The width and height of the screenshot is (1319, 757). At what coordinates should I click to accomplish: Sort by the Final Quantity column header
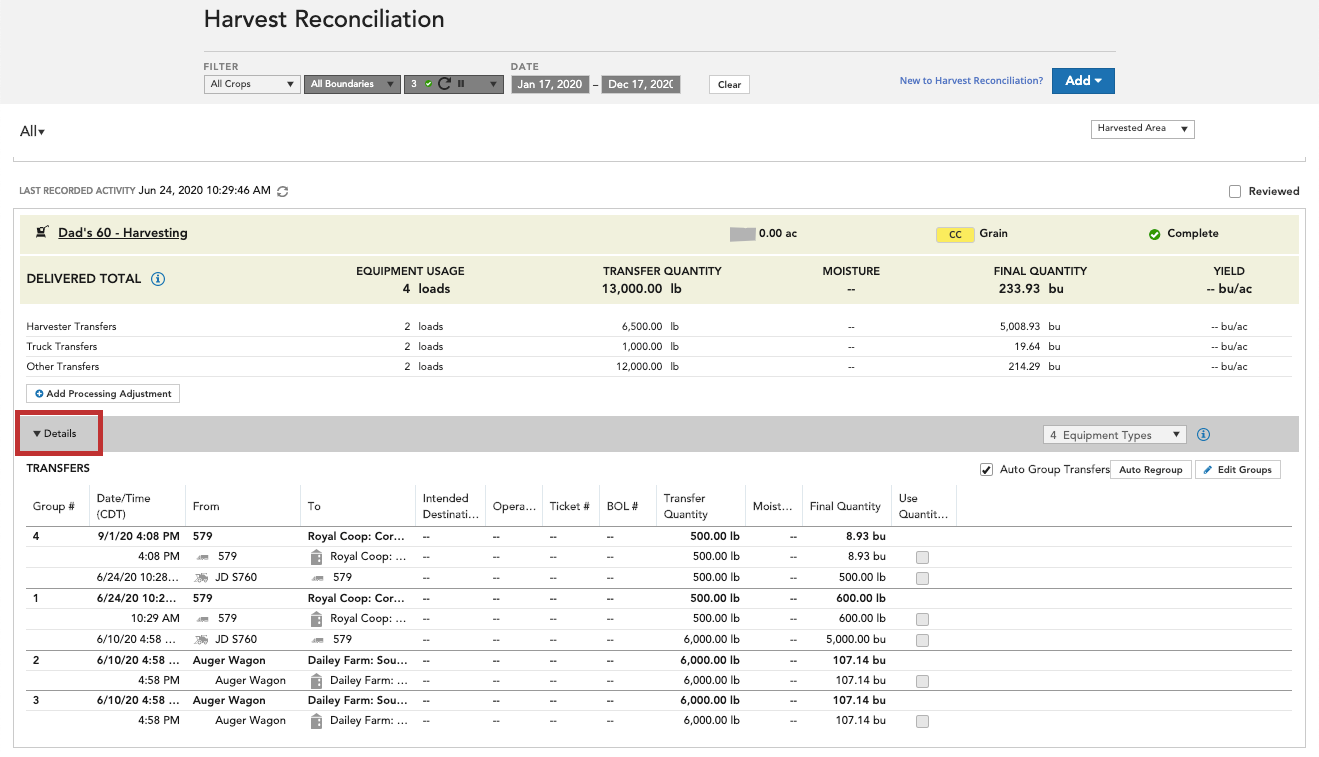pyautogui.click(x=846, y=506)
